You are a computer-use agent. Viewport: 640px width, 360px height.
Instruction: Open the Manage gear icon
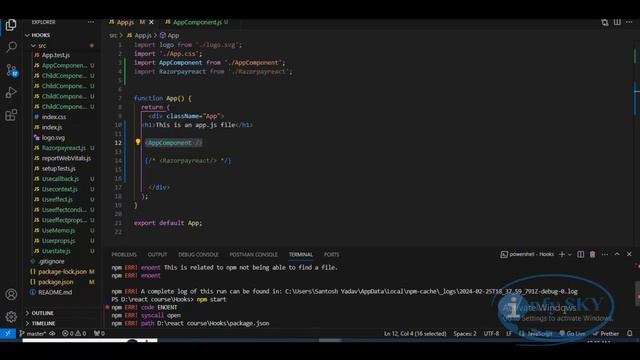click(x=11, y=316)
